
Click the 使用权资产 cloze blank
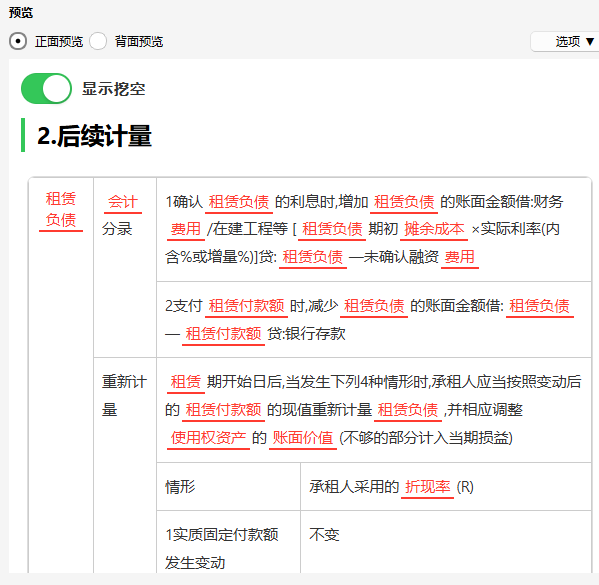(209, 438)
